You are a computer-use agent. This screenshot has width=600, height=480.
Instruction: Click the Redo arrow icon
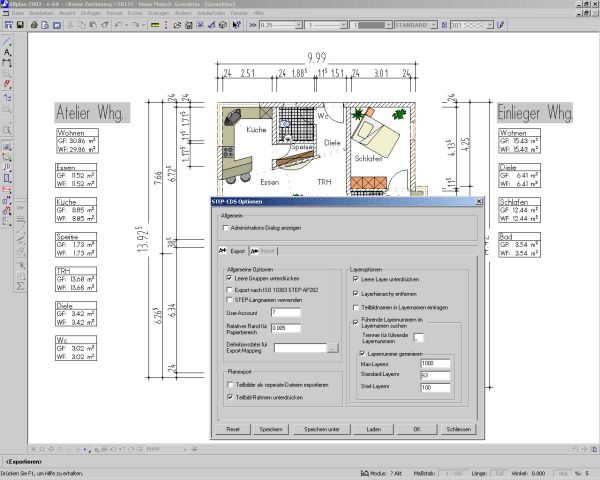pos(135,25)
